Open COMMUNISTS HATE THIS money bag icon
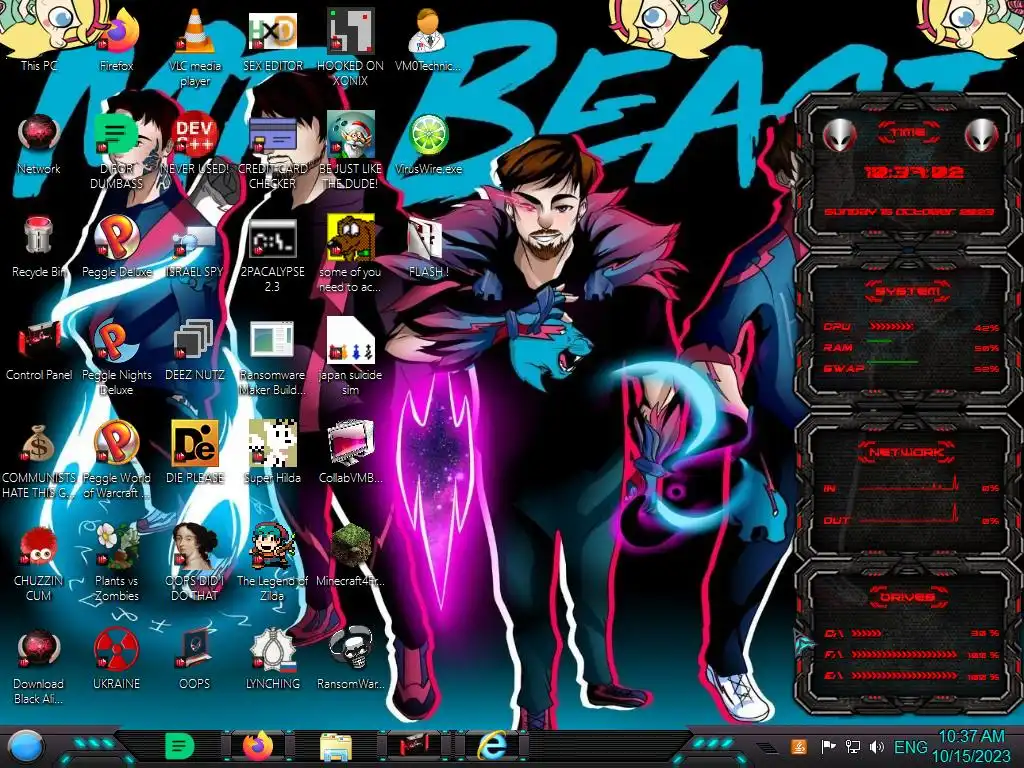The width and height of the screenshot is (1024, 768). pyautogui.click(x=39, y=461)
